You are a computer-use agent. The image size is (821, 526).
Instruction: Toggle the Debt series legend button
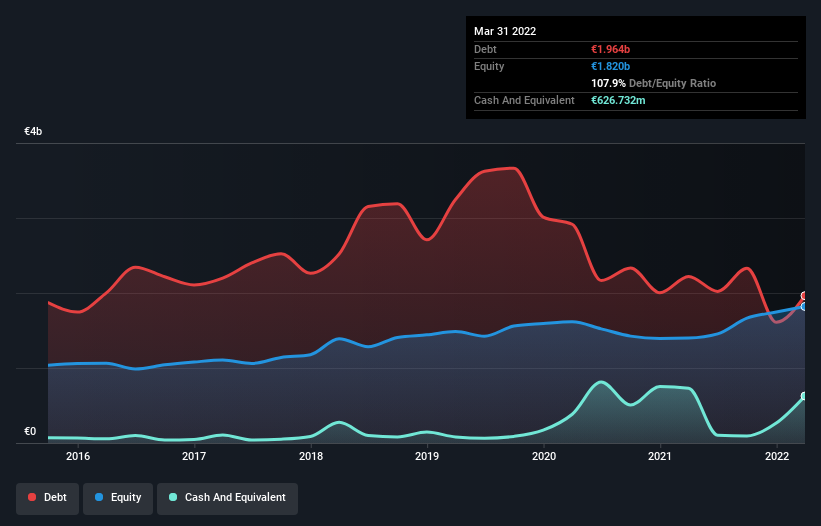click(48, 498)
